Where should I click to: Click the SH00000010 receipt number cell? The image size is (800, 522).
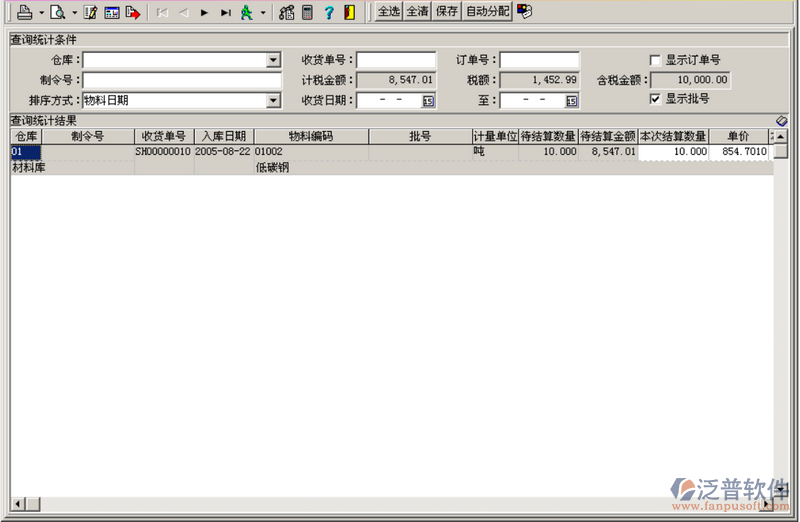[163, 152]
